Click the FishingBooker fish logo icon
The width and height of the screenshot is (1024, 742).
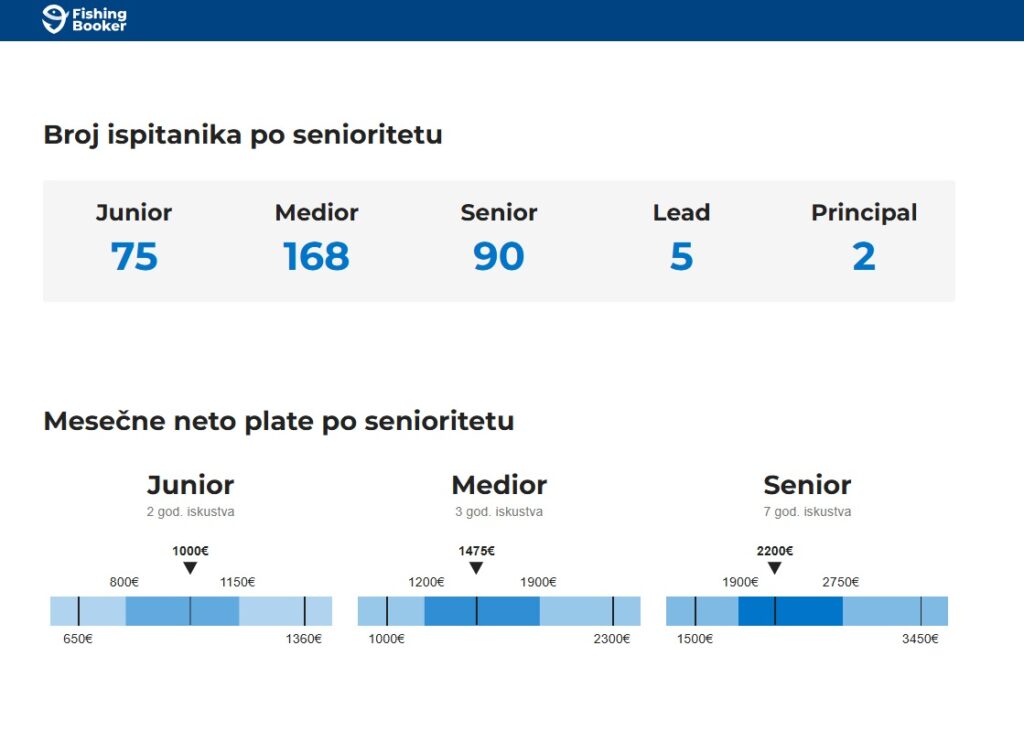[55, 19]
